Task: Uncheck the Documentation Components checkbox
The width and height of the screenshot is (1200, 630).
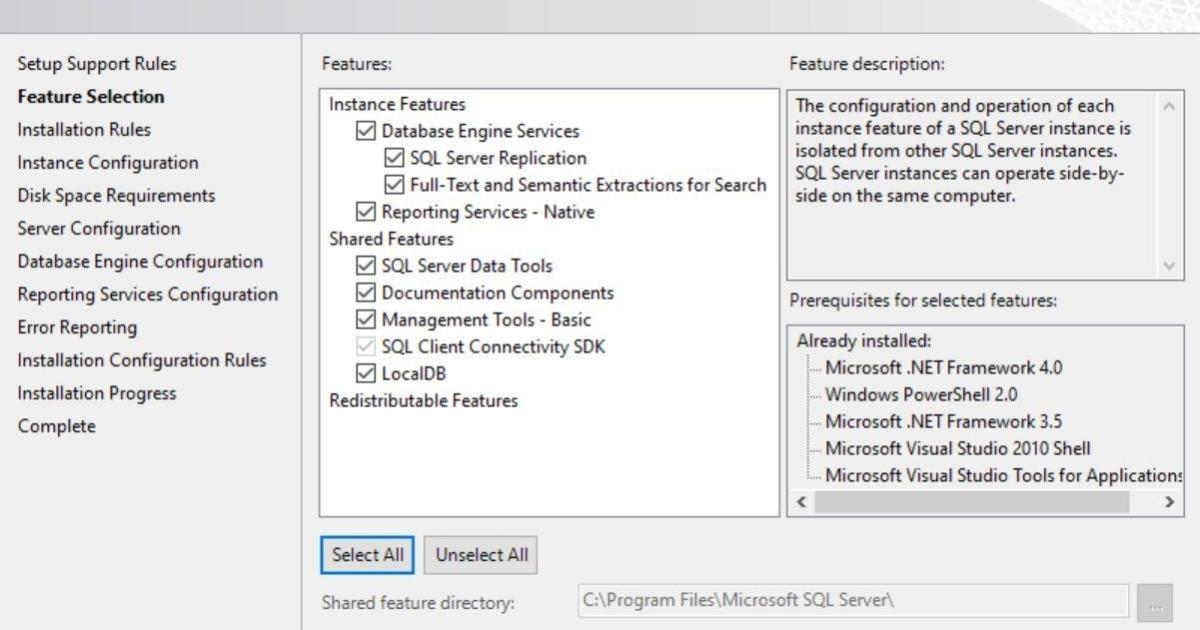Action: point(366,293)
